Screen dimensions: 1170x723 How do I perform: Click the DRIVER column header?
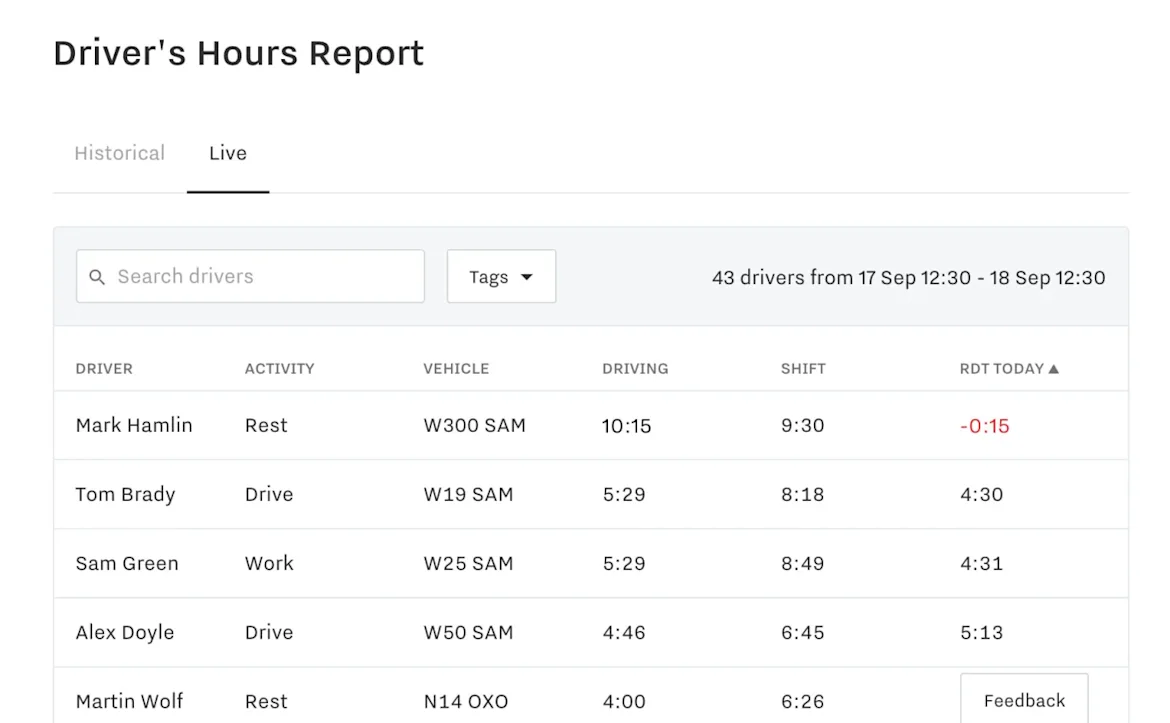pos(104,368)
